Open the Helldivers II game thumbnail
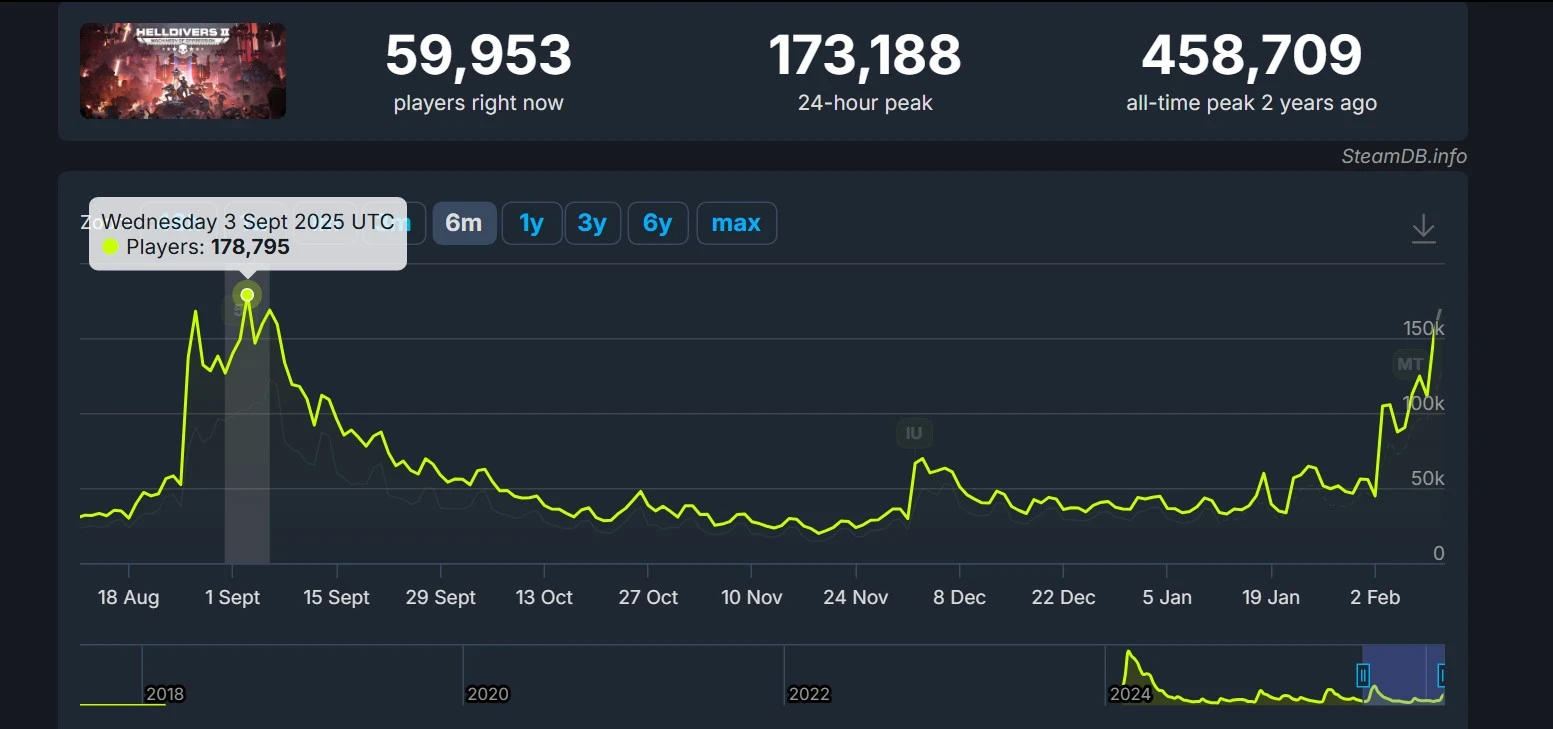This screenshot has width=1553, height=729. pos(183,71)
